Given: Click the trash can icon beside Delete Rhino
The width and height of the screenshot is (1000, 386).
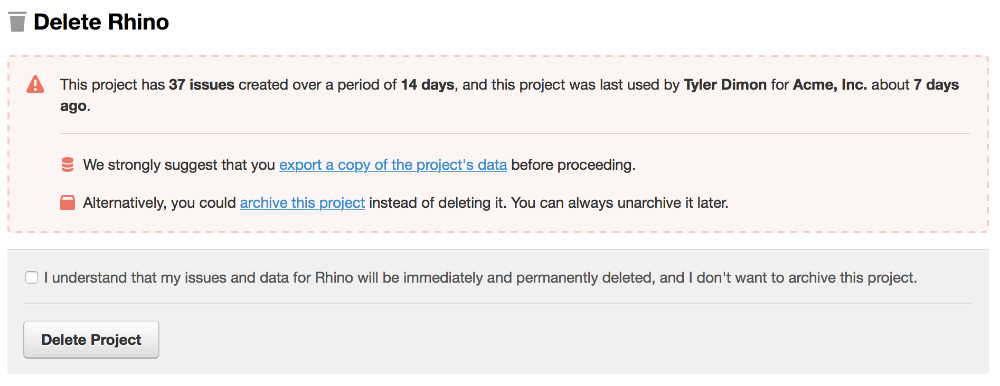Looking at the screenshot, I should tap(17, 23).
